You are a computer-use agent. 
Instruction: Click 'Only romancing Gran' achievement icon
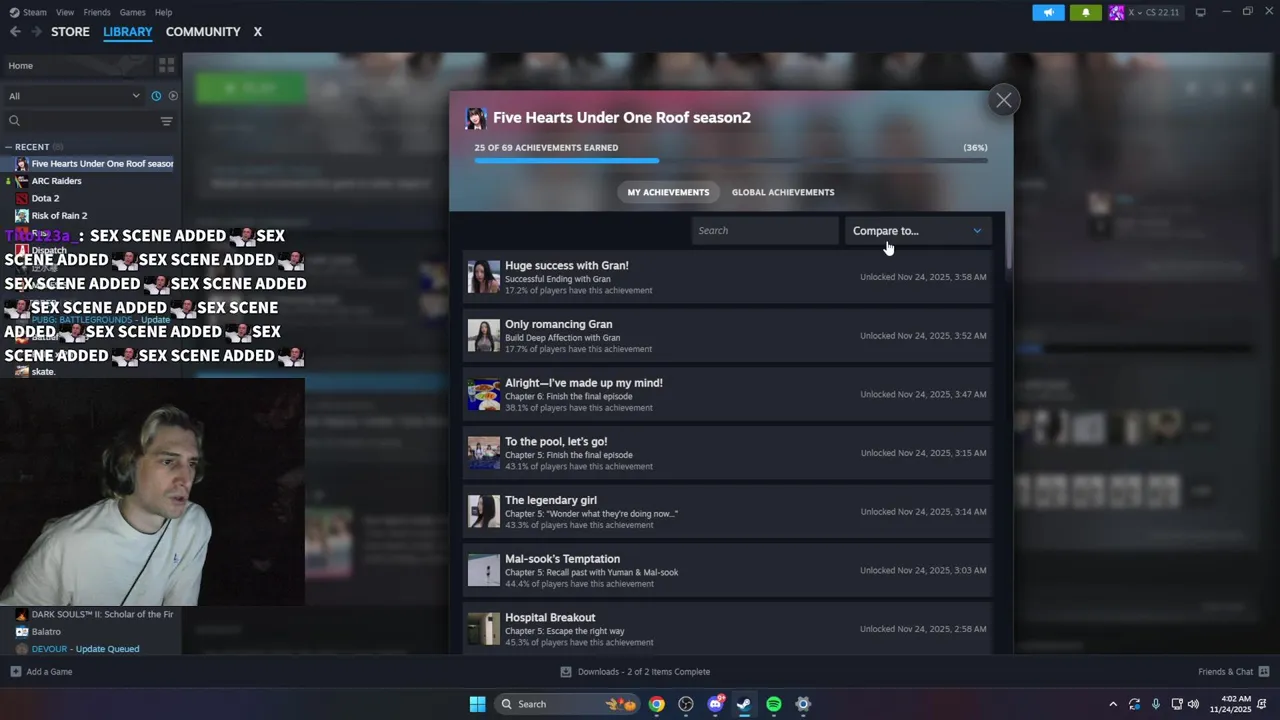point(484,336)
